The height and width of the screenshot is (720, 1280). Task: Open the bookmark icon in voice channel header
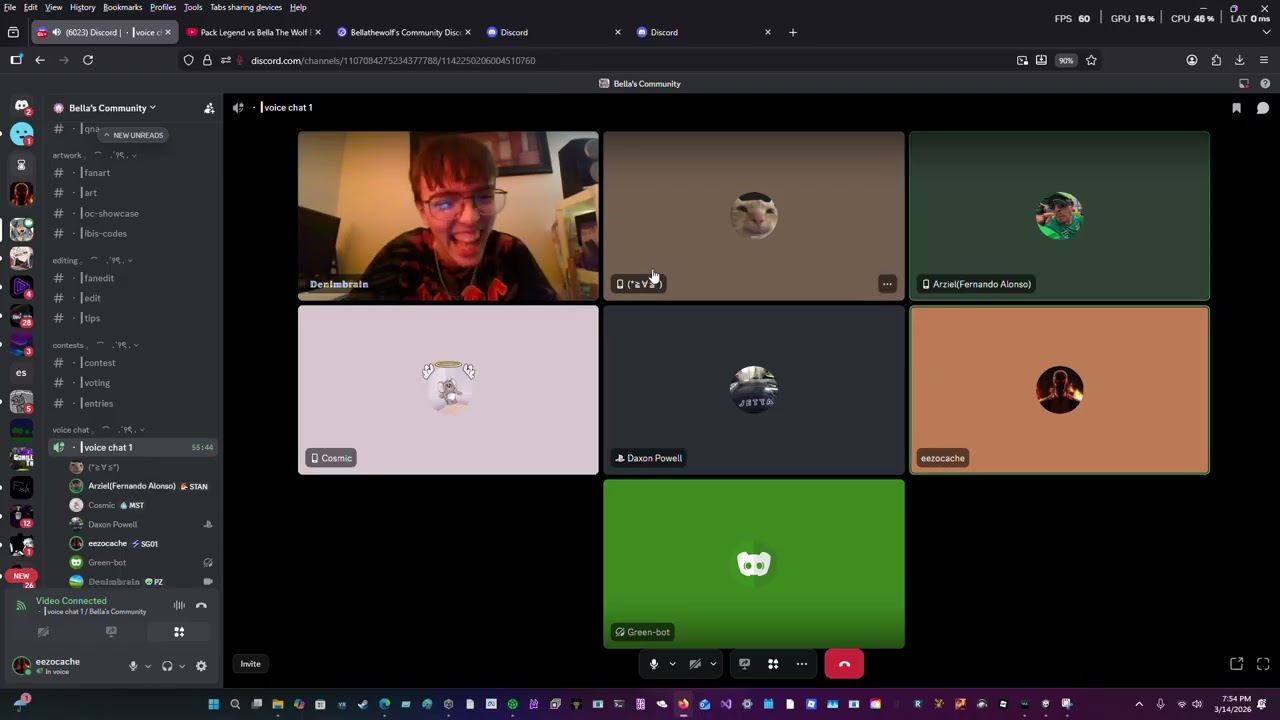click(x=1237, y=108)
